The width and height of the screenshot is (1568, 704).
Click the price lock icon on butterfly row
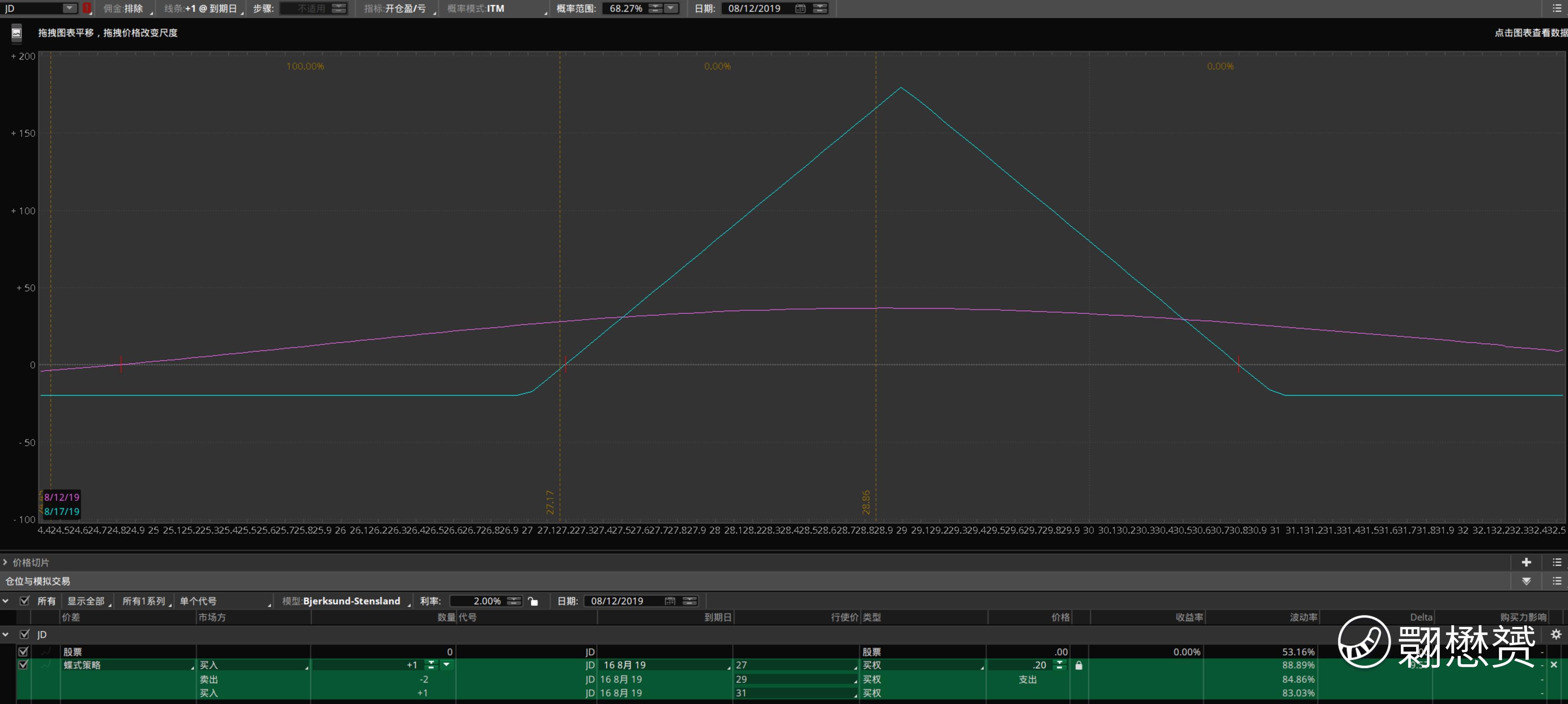tap(1079, 665)
